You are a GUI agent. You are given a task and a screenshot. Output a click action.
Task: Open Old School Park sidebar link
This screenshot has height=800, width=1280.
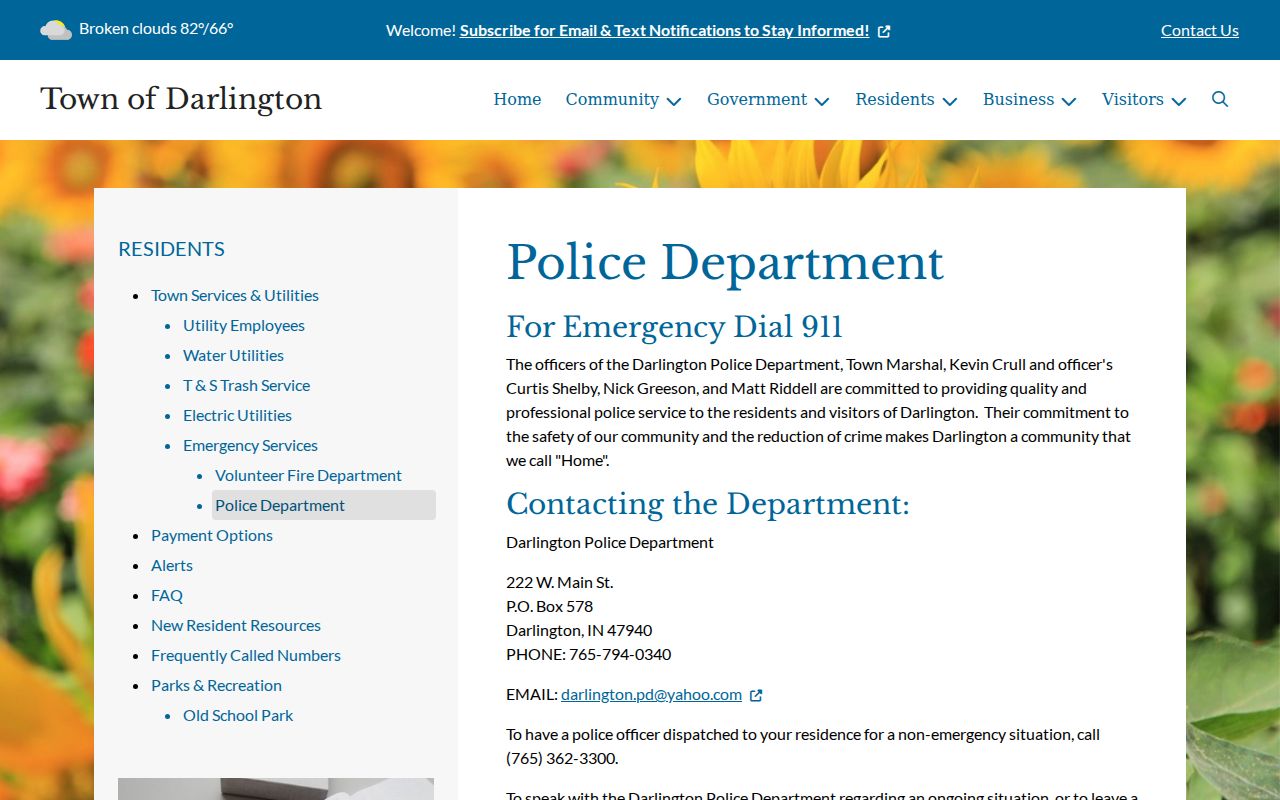click(x=238, y=715)
